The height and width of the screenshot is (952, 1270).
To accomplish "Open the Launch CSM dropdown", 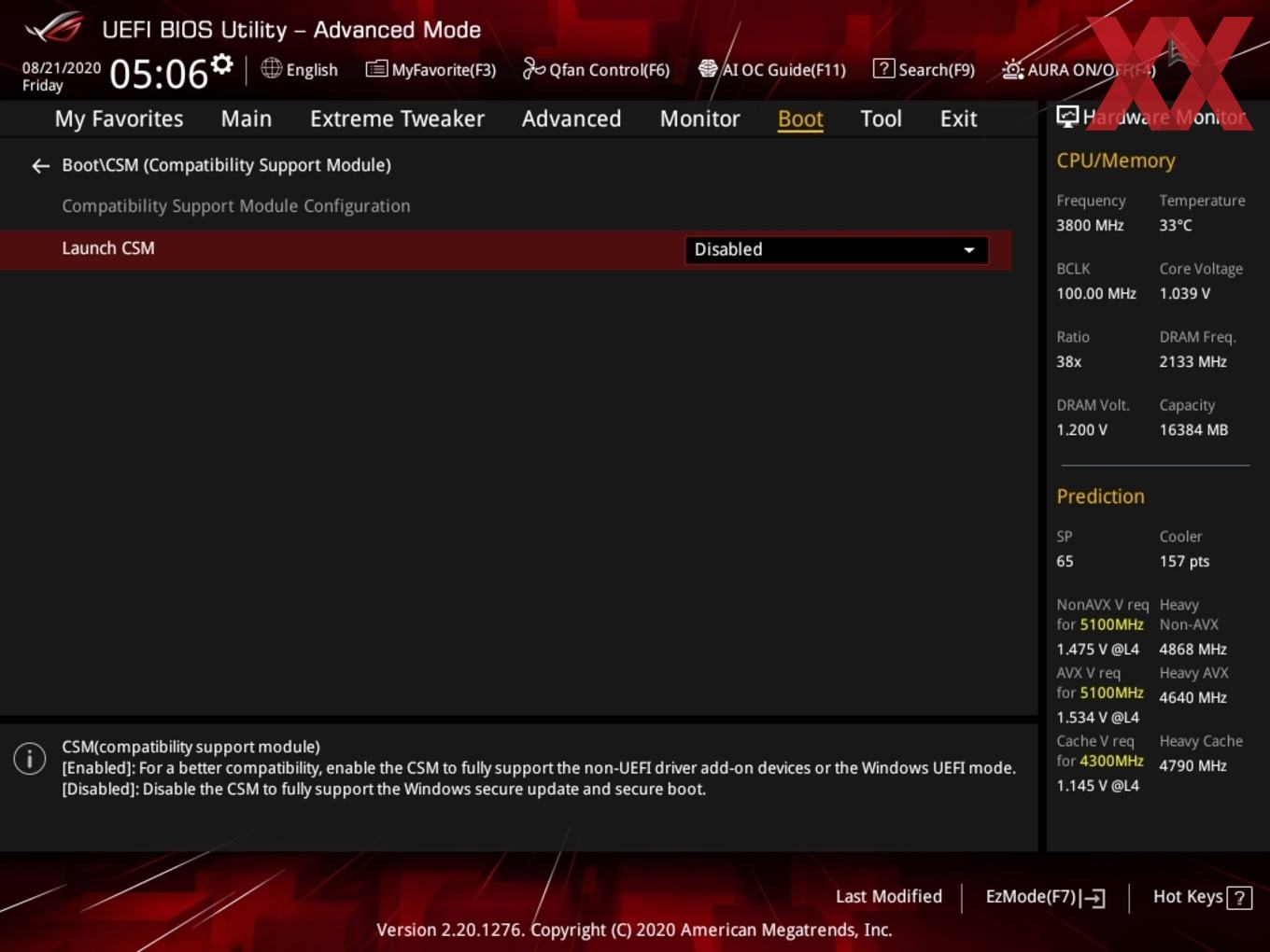I will tap(837, 249).
